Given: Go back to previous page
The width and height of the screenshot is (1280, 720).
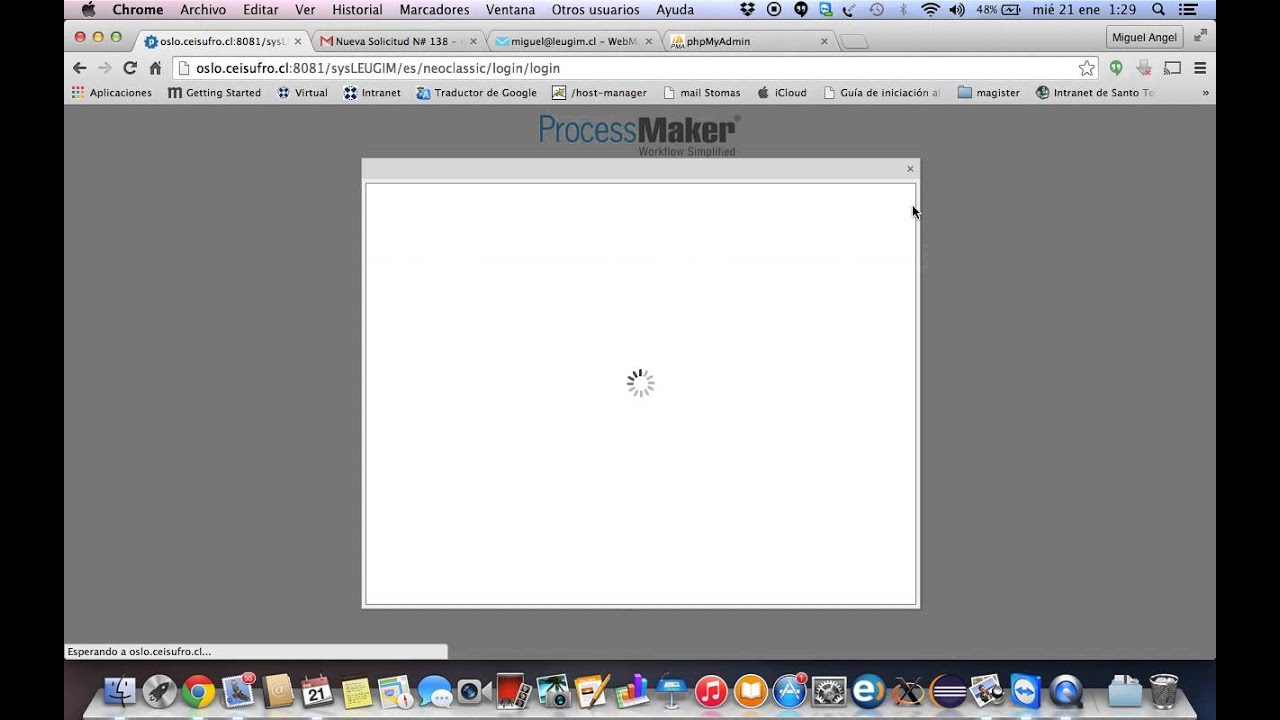Looking at the screenshot, I should pyautogui.click(x=80, y=68).
